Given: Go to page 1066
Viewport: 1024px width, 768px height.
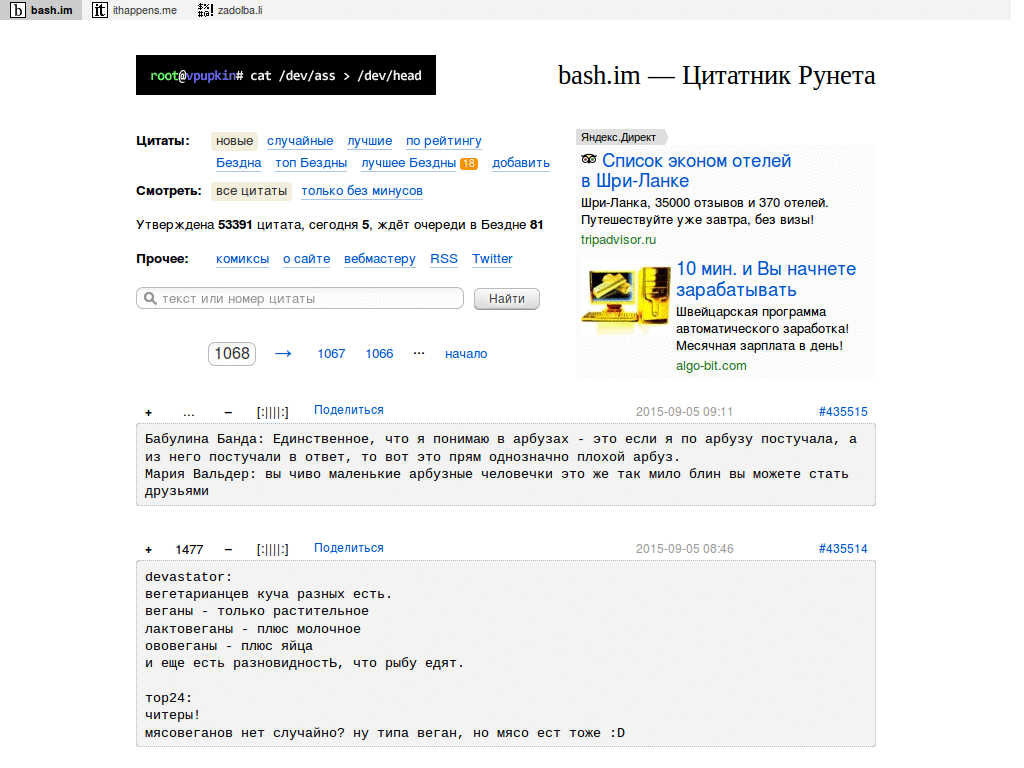Looking at the screenshot, I should pyautogui.click(x=379, y=353).
